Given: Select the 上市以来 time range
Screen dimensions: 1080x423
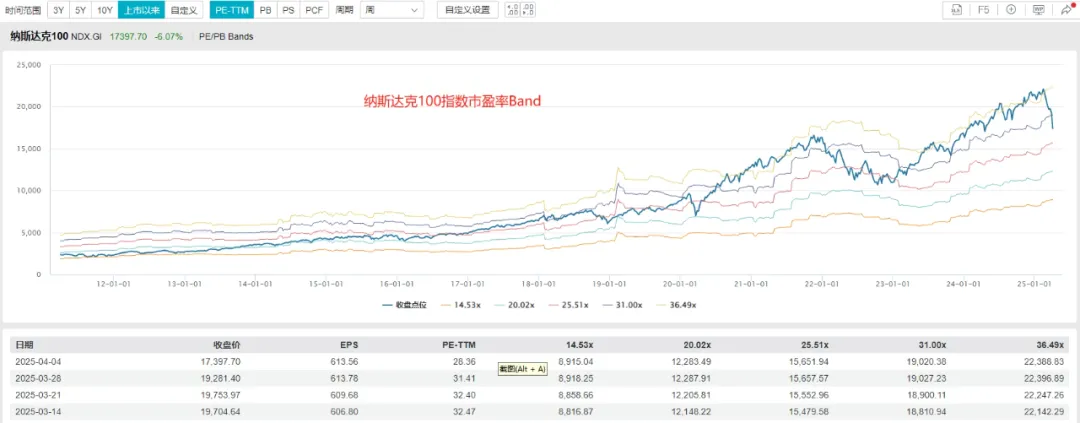Looking at the screenshot, I should tap(141, 10).
